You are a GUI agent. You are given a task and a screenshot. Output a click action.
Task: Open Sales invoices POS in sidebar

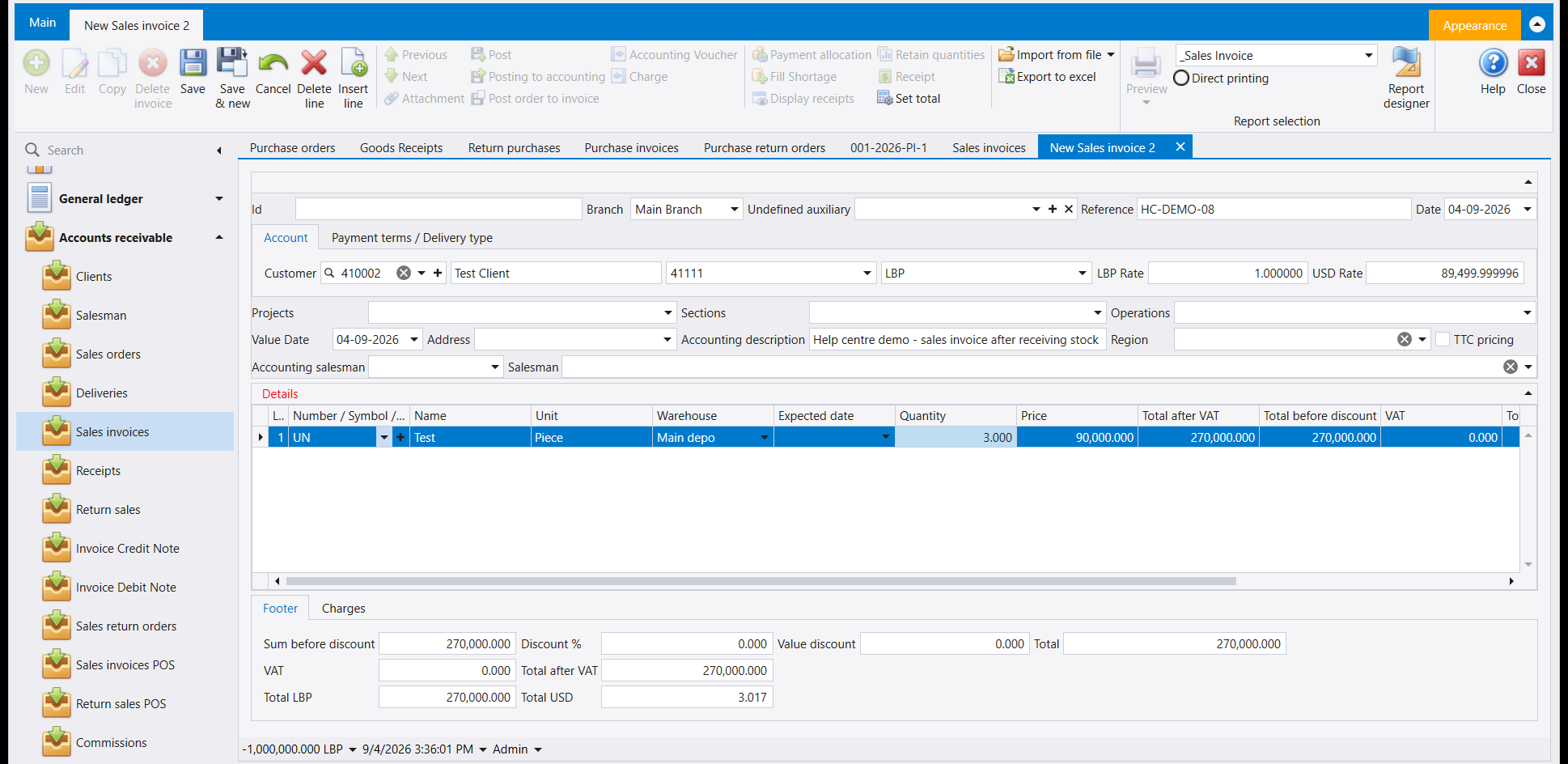pyautogui.click(x=125, y=665)
